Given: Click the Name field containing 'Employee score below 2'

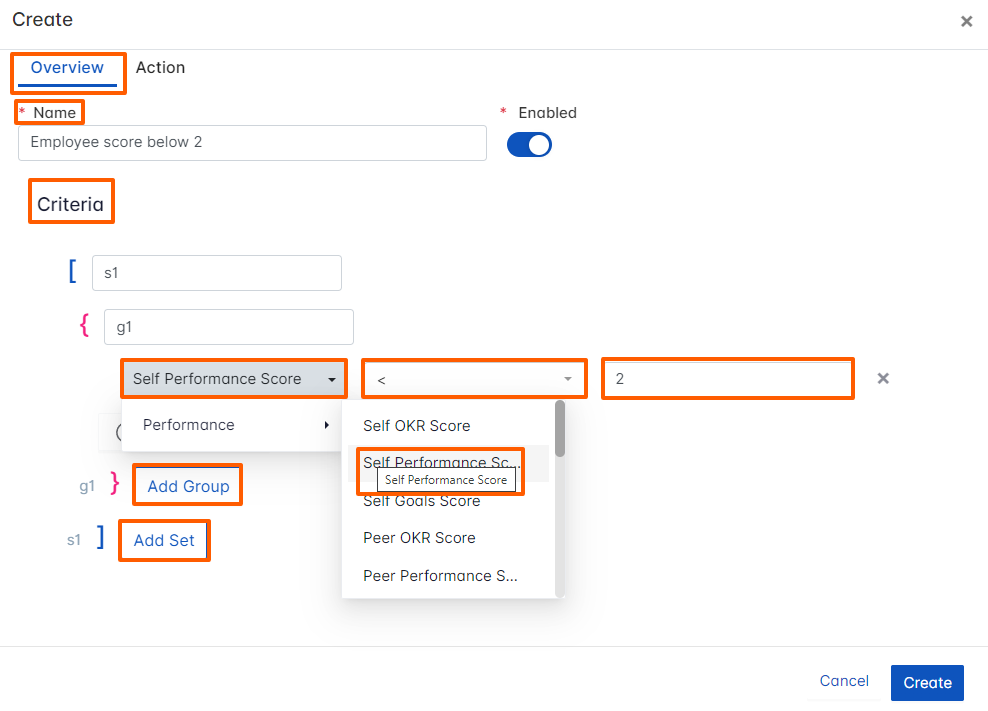Looking at the screenshot, I should coord(251,143).
